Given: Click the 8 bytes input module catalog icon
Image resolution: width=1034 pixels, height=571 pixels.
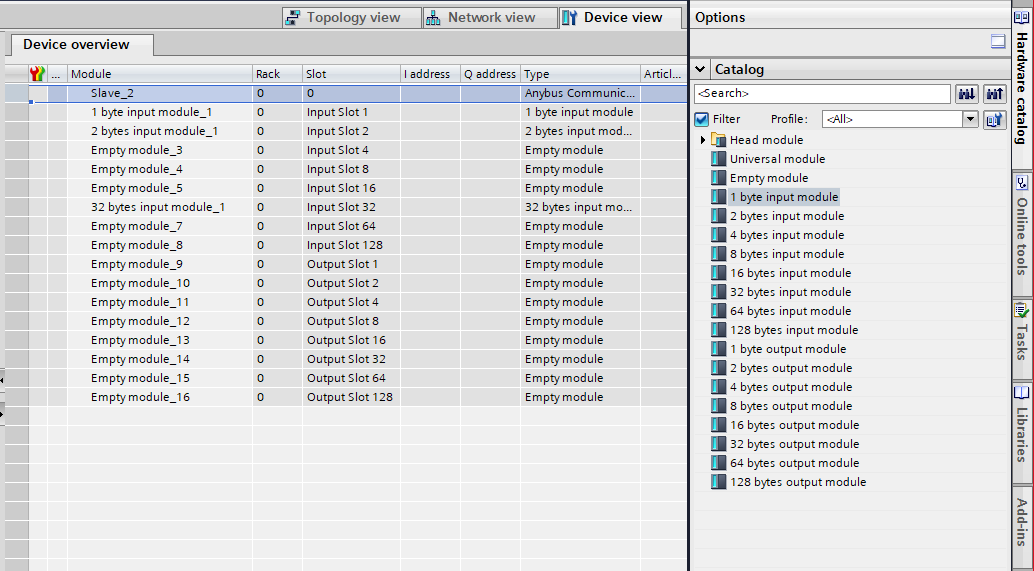Looking at the screenshot, I should tap(718, 254).
